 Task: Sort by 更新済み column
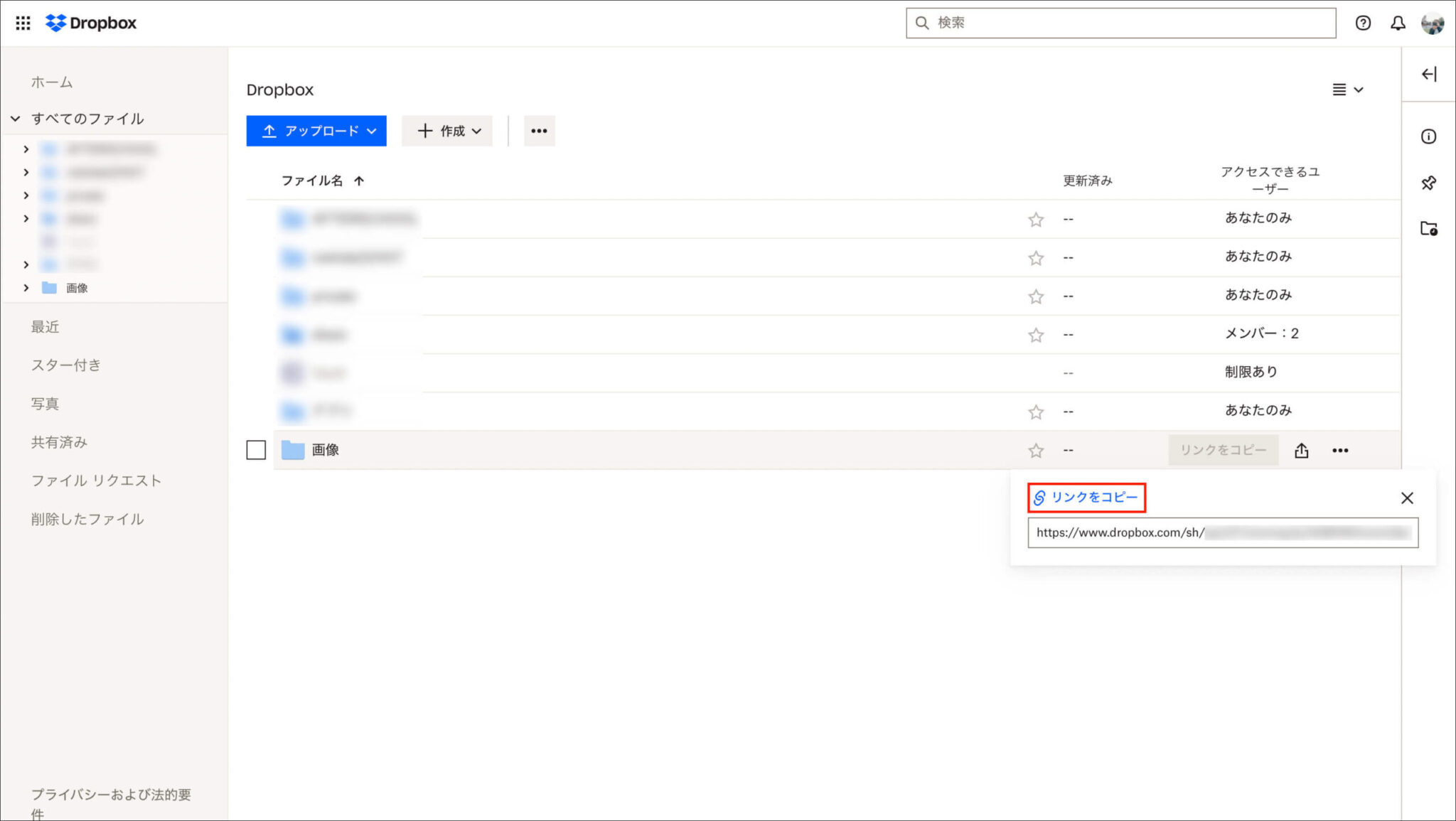1087,181
